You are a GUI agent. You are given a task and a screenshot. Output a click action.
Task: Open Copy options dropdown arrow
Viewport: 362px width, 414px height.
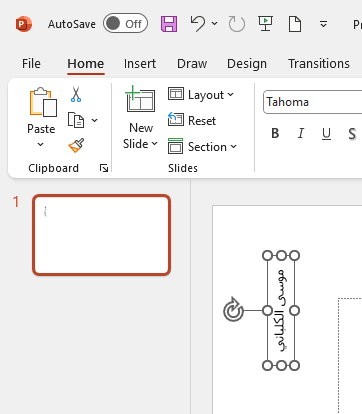(x=95, y=120)
